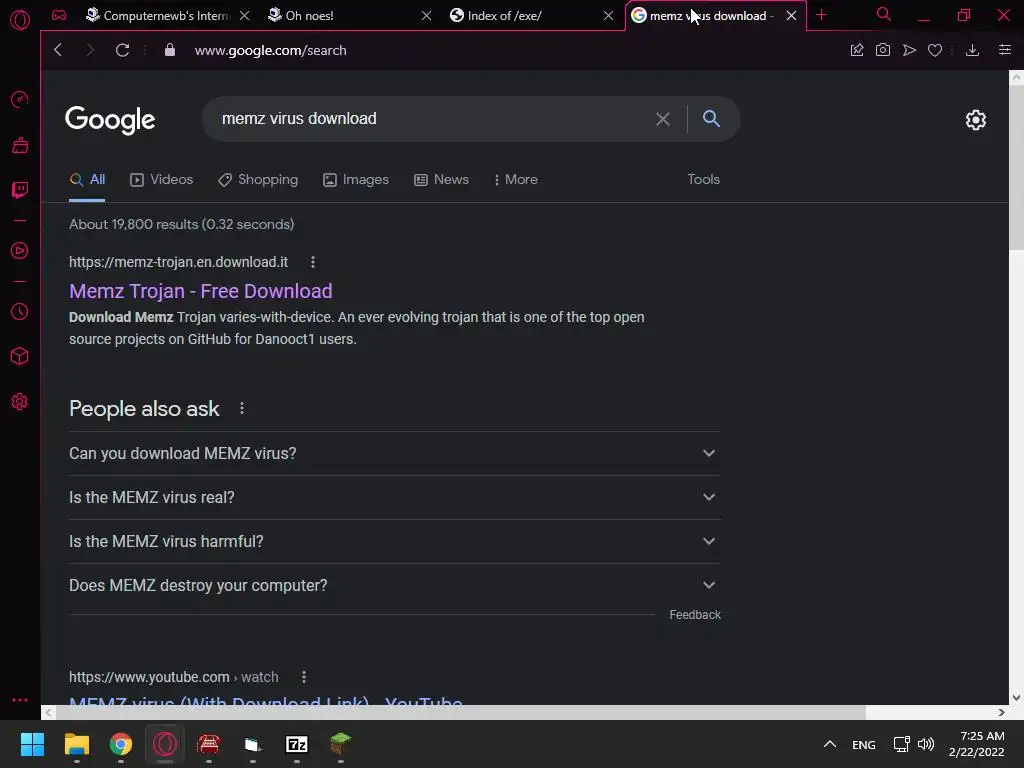Viewport: 1024px width, 768px height.
Task: Open Chrome from taskbar
Action: [x=121, y=744]
